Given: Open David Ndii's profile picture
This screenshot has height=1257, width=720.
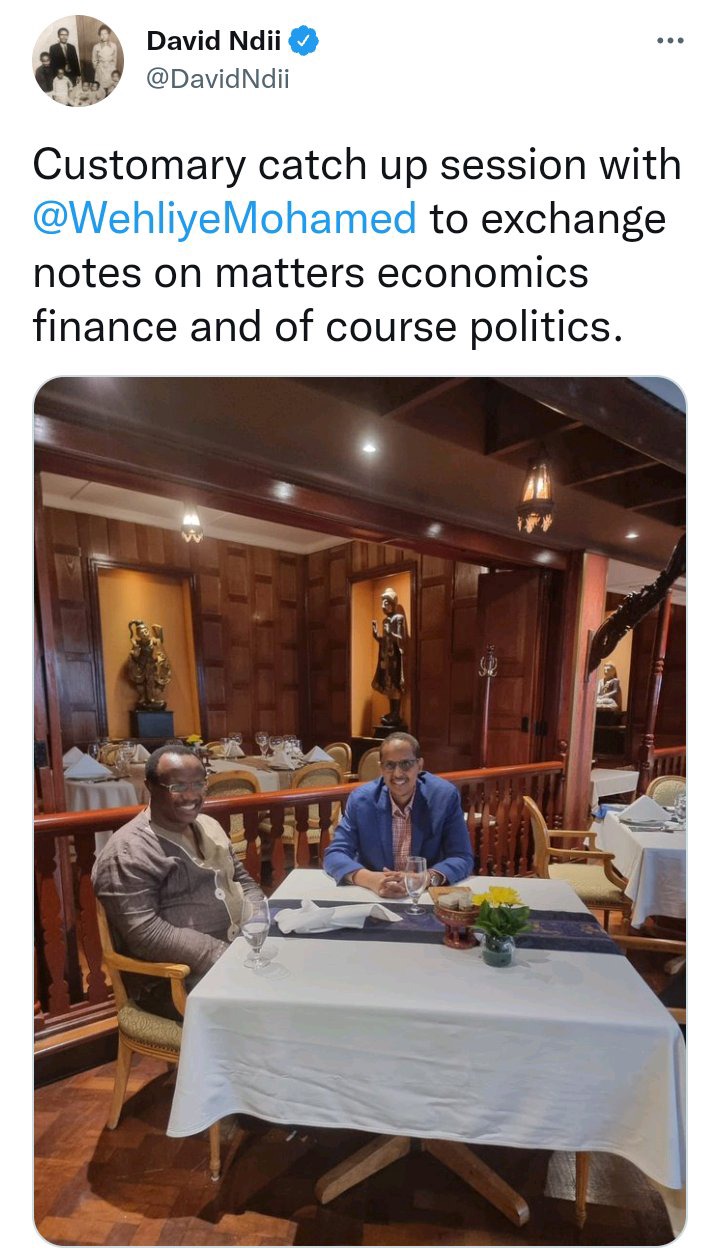Looking at the screenshot, I should [x=78, y=60].
